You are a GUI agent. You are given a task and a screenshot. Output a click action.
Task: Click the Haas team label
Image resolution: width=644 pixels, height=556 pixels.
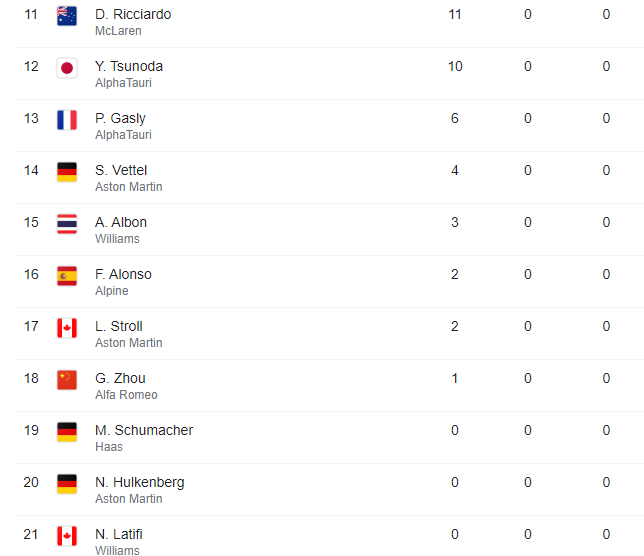109,447
